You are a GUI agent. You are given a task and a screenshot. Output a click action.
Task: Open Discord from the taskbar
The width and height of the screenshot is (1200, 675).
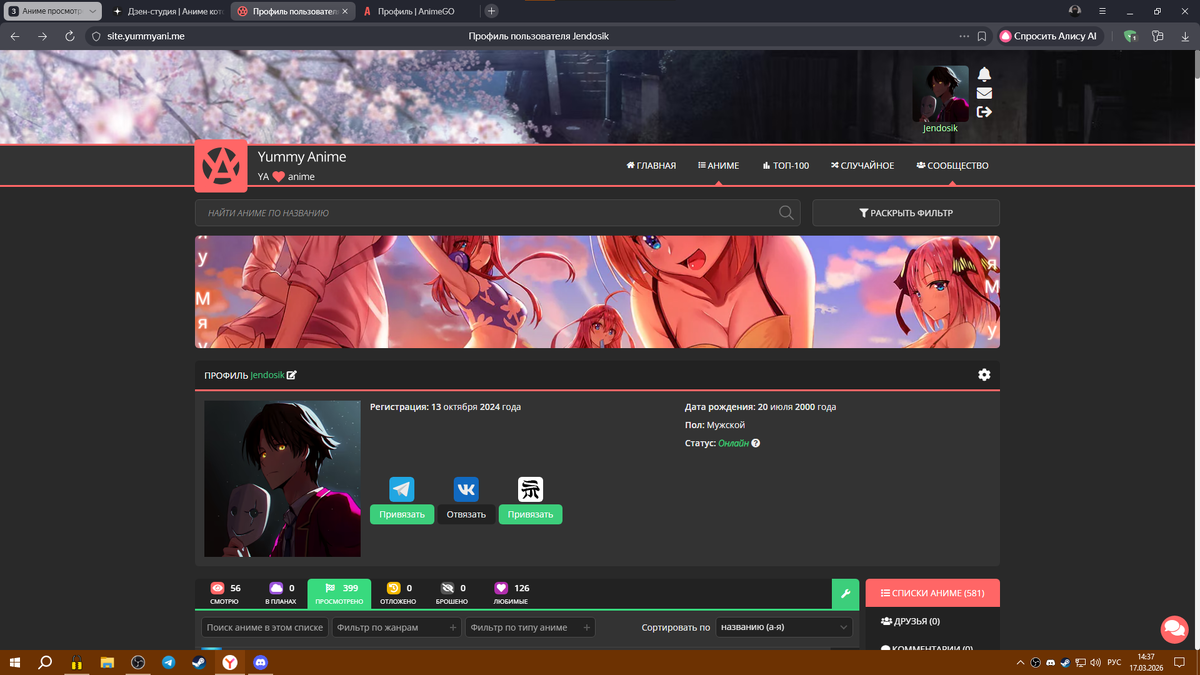pyautogui.click(x=260, y=662)
